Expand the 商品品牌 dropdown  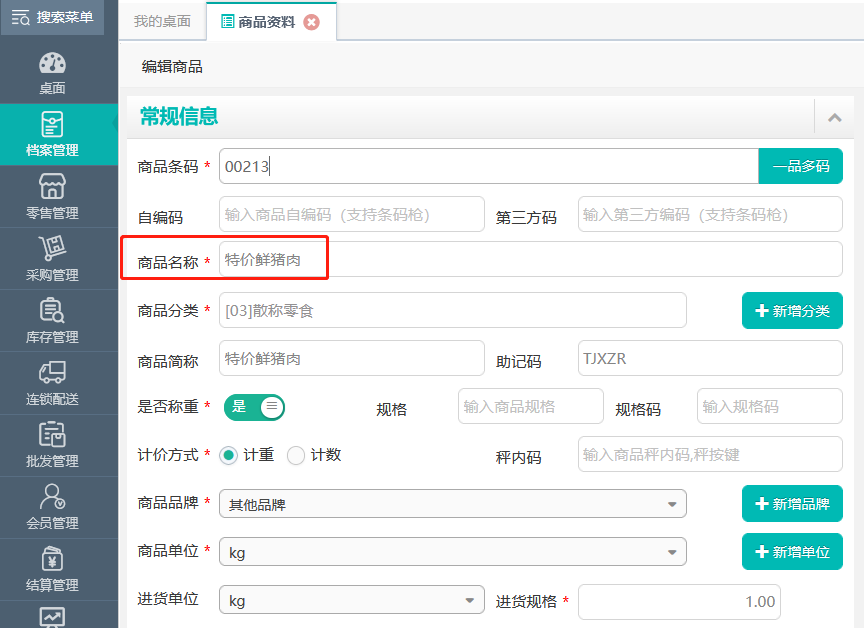(x=453, y=504)
